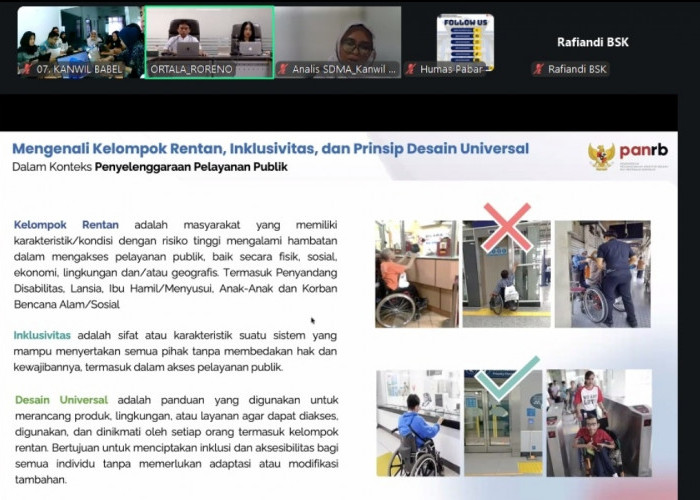Click the 07. KANWIL BABEL name label
The width and height of the screenshot is (700, 500).
pos(79,69)
